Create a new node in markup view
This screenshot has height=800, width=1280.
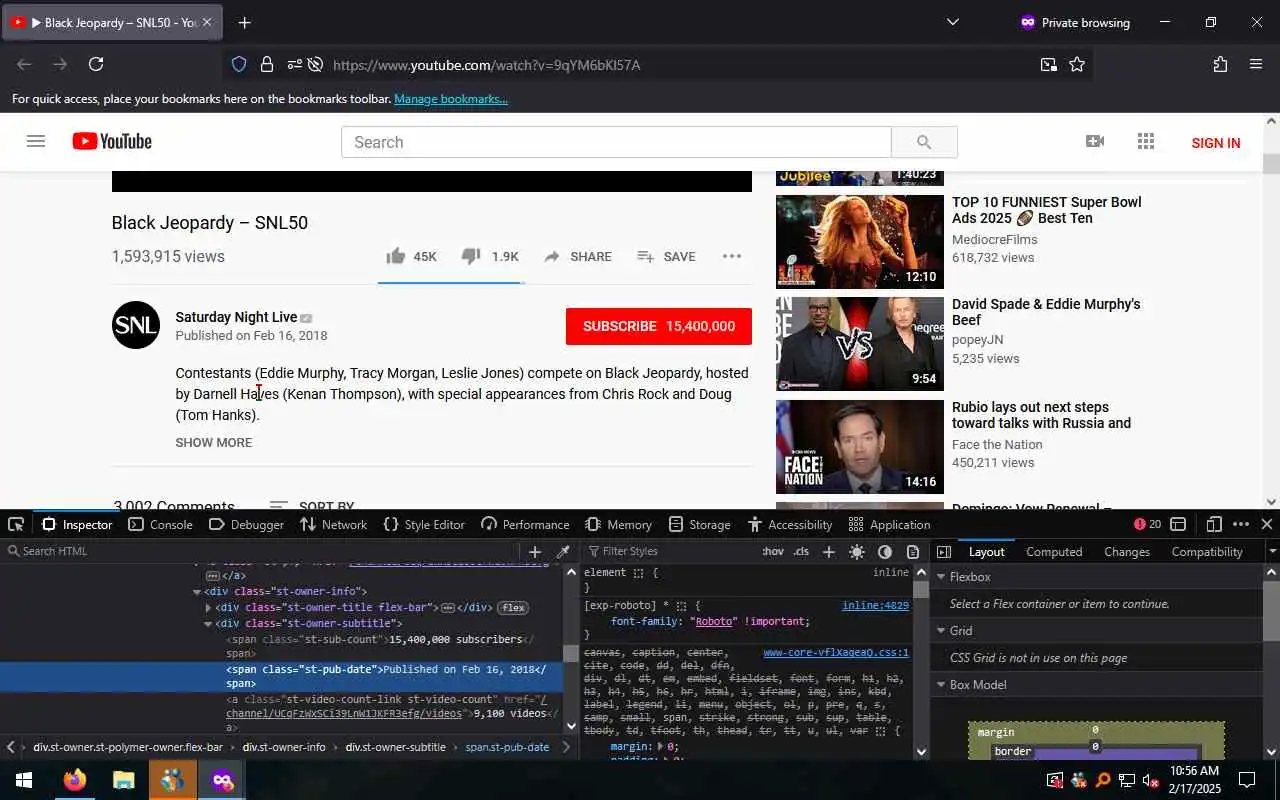535,551
